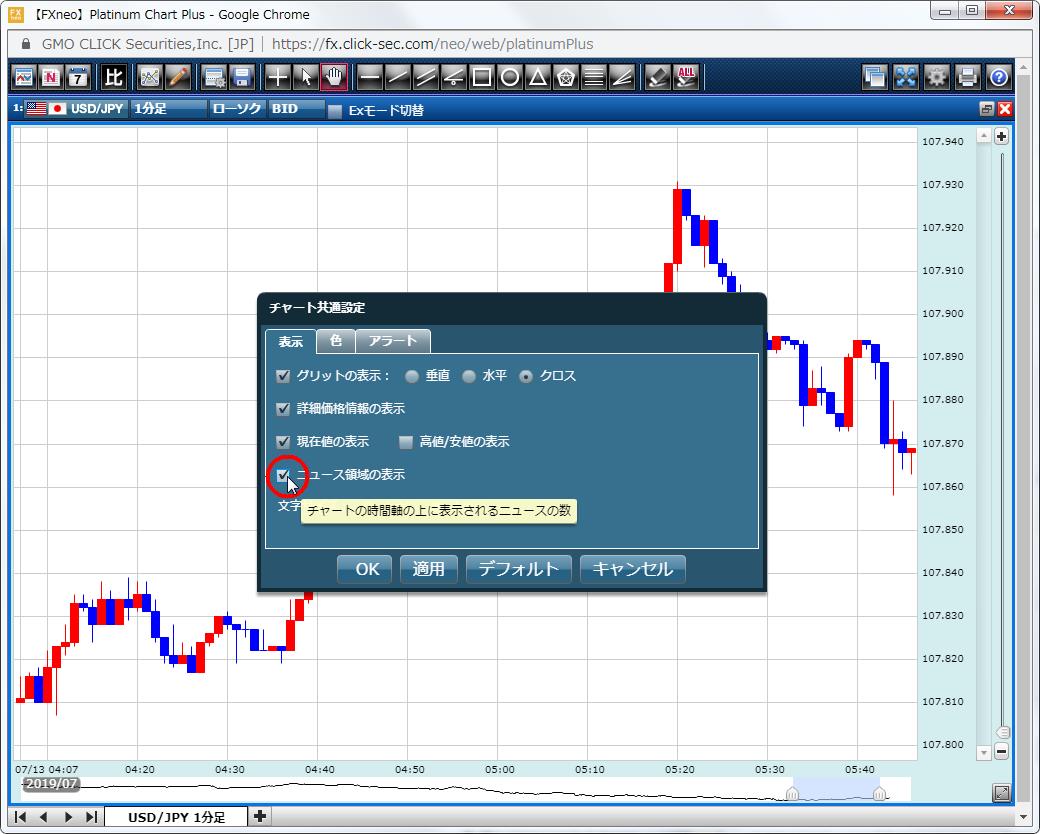Screen dimensions: 1040x834
Task: Uncheck ニュース領域の表示 checkbox
Action: pos(283,475)
